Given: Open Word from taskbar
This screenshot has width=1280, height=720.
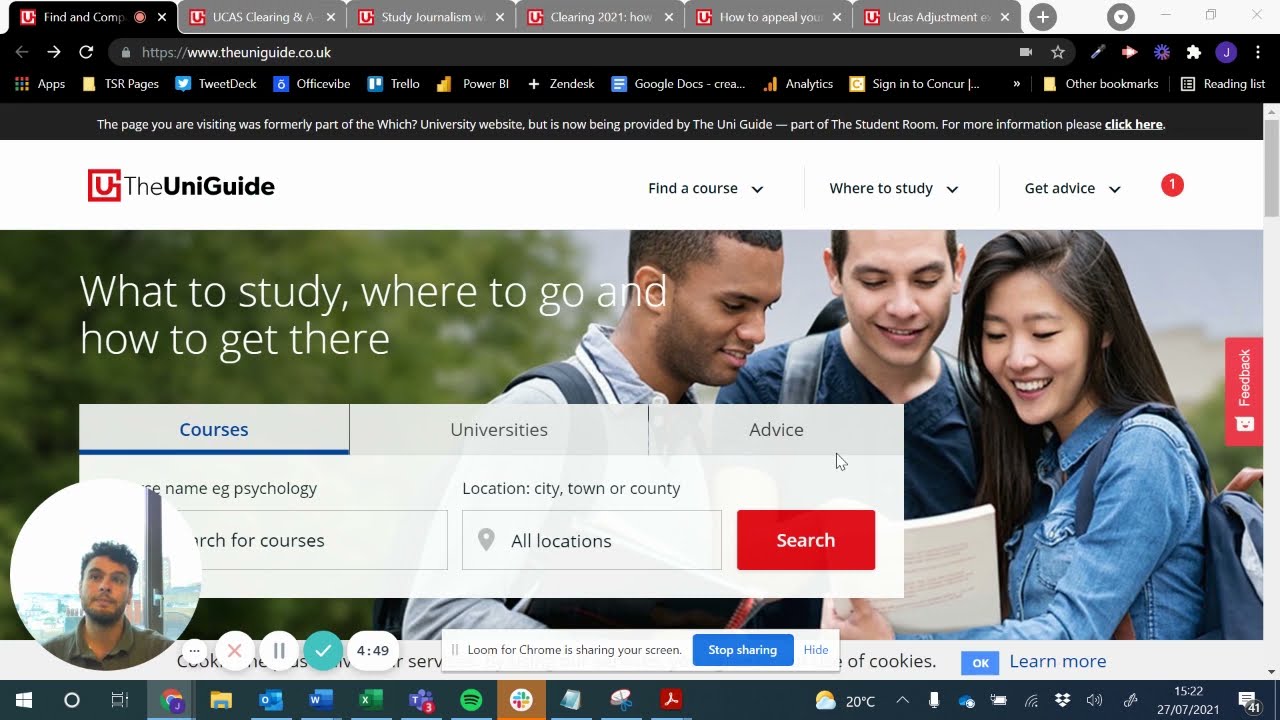Looking at the screenshot, I should (321, 700).
